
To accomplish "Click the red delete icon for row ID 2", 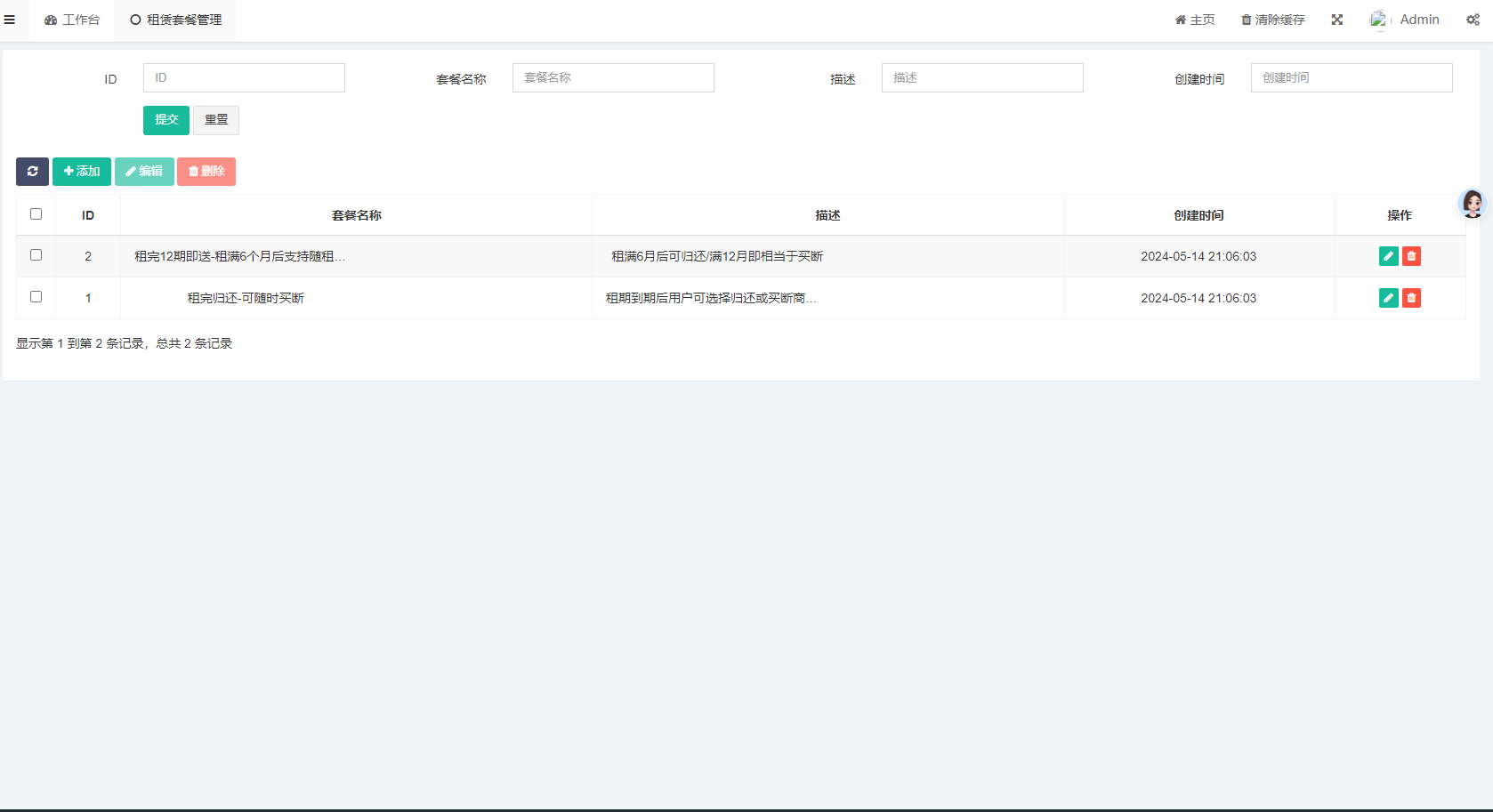I will (x=1411, y=256).
